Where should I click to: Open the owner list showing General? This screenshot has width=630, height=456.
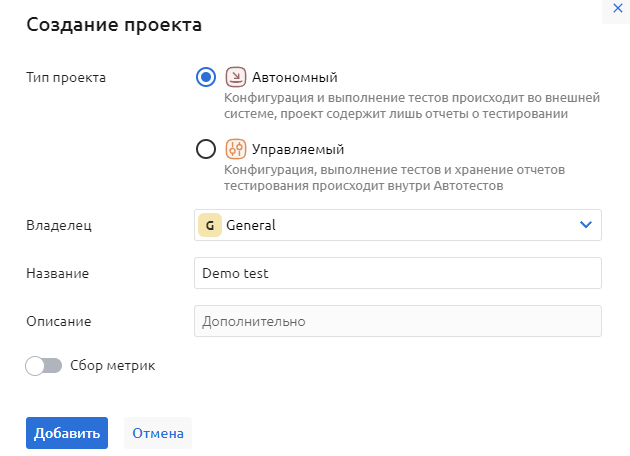[x=397, y=225]
